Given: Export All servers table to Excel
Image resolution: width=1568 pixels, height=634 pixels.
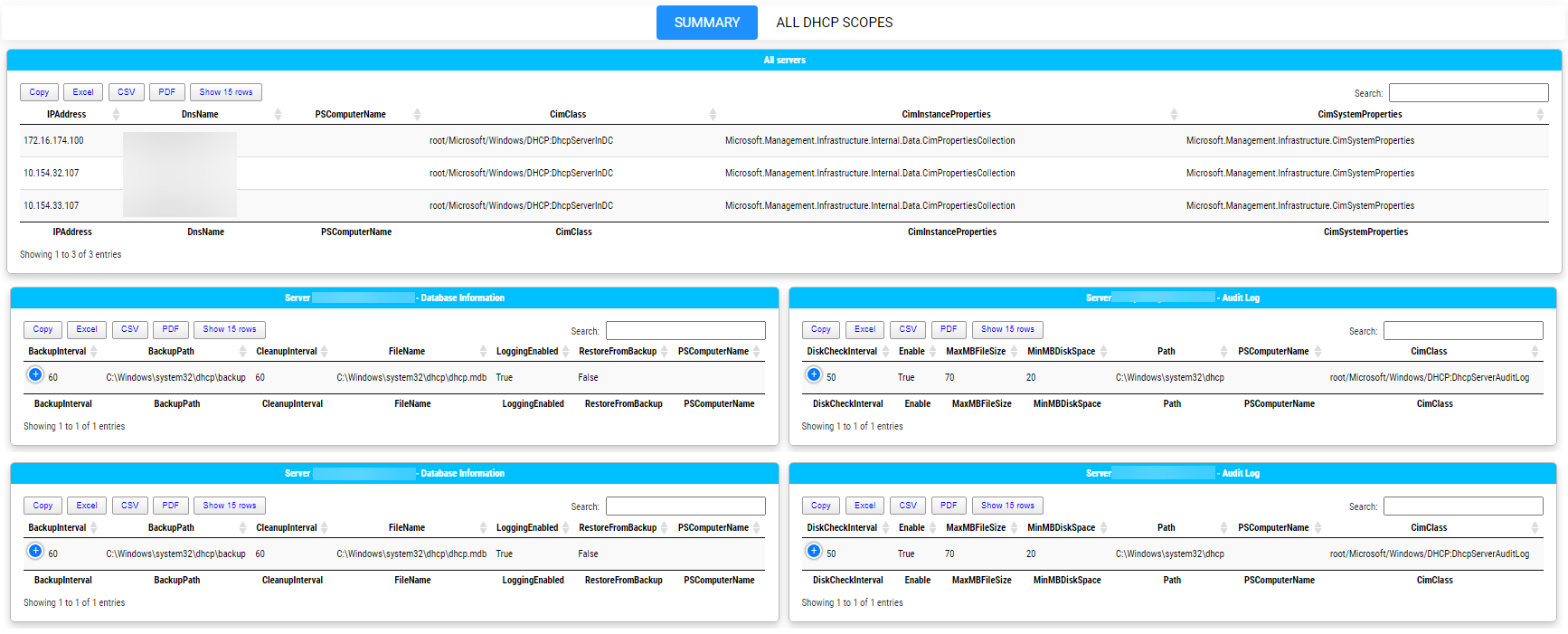Looking at the screenshot, I should click(83, 92).
